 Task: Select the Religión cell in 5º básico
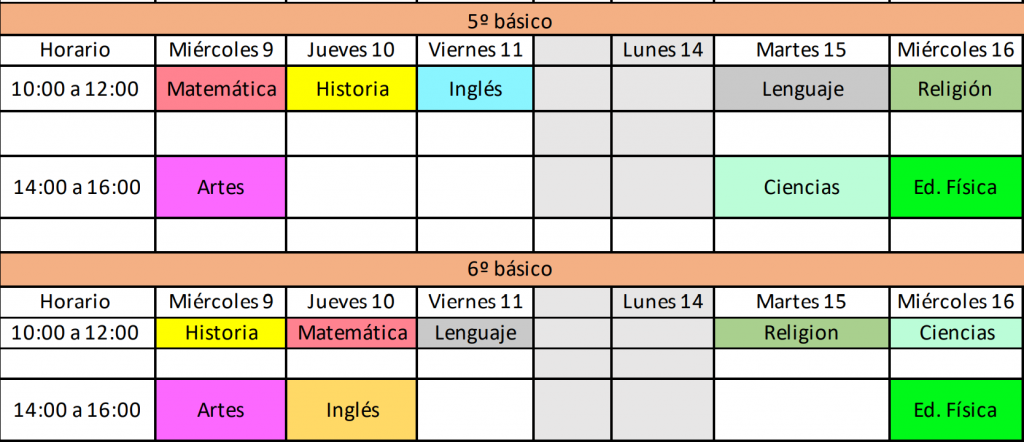coord(957,88)
